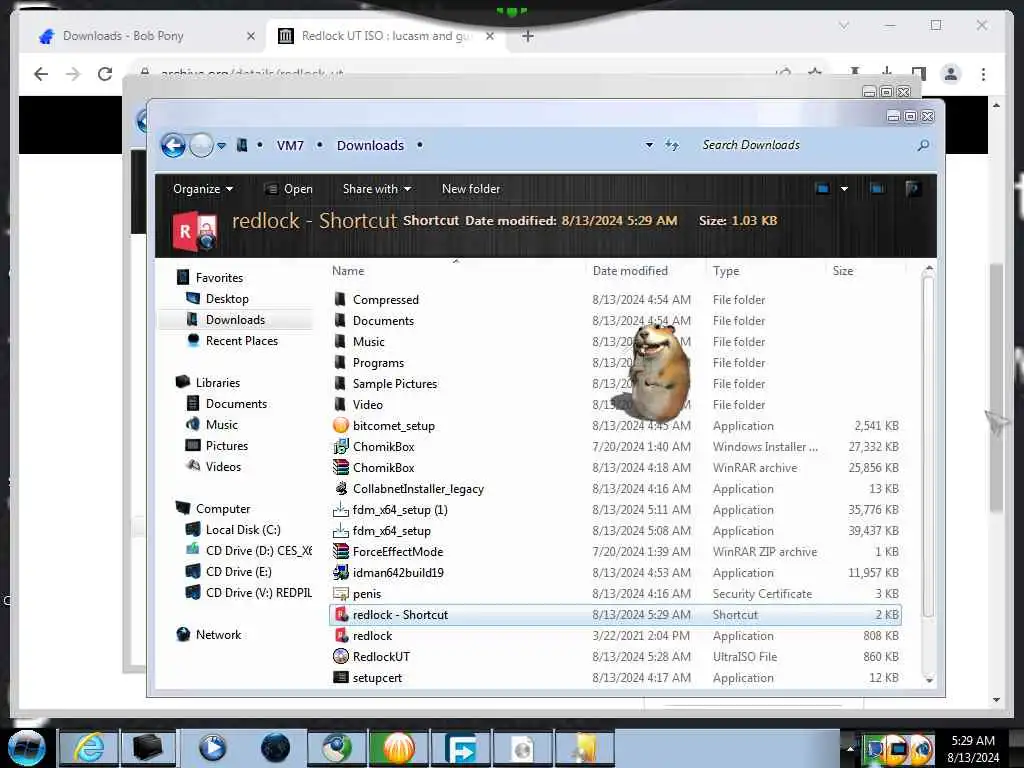Select the ChomikBox Windows Installer icon

click(x=340, y=446)
